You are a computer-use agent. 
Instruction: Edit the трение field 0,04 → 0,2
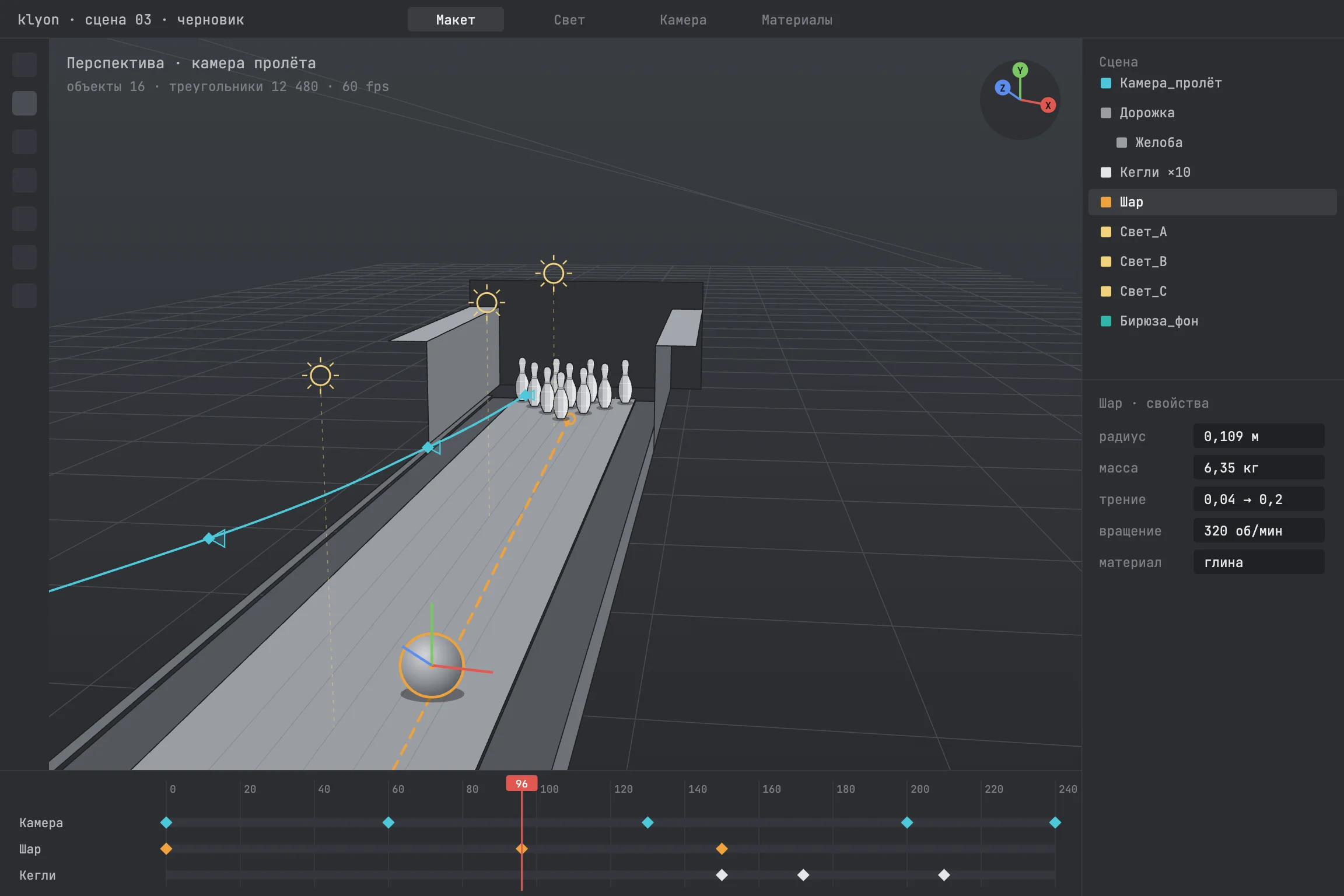(1259, 499)
